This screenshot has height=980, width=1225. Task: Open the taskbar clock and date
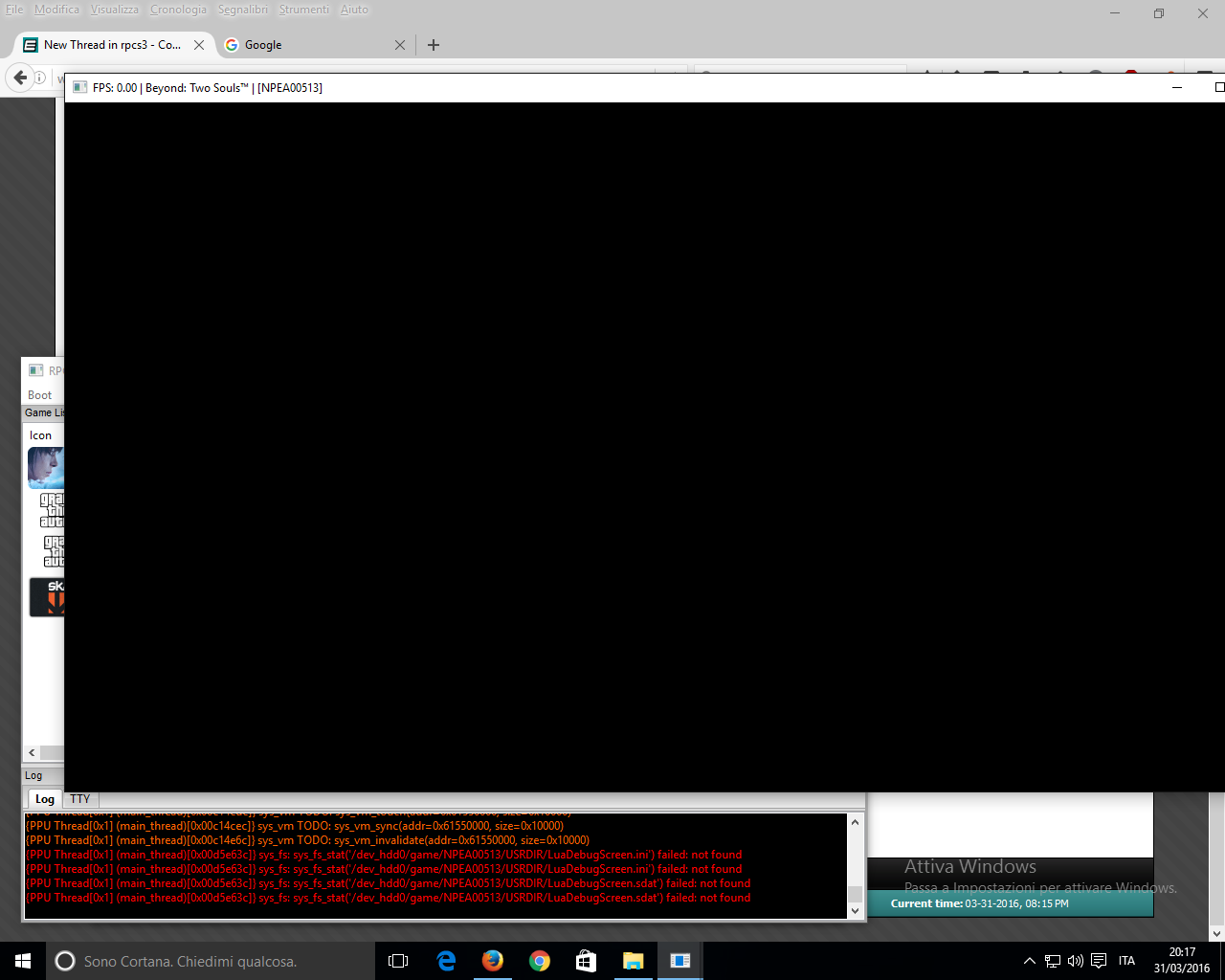[1182, 961]
